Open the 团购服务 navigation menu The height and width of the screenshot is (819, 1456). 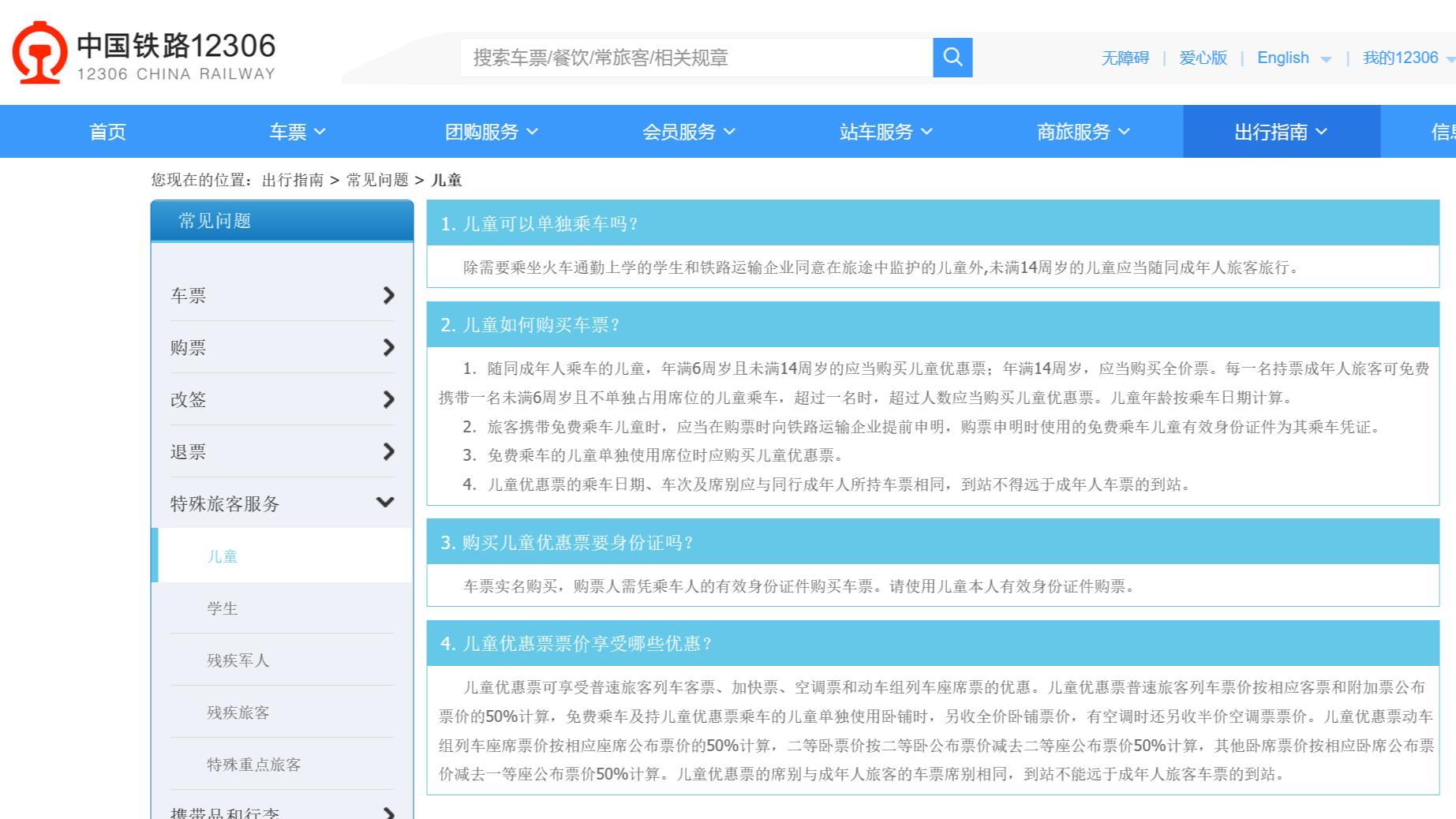(491, 132)
